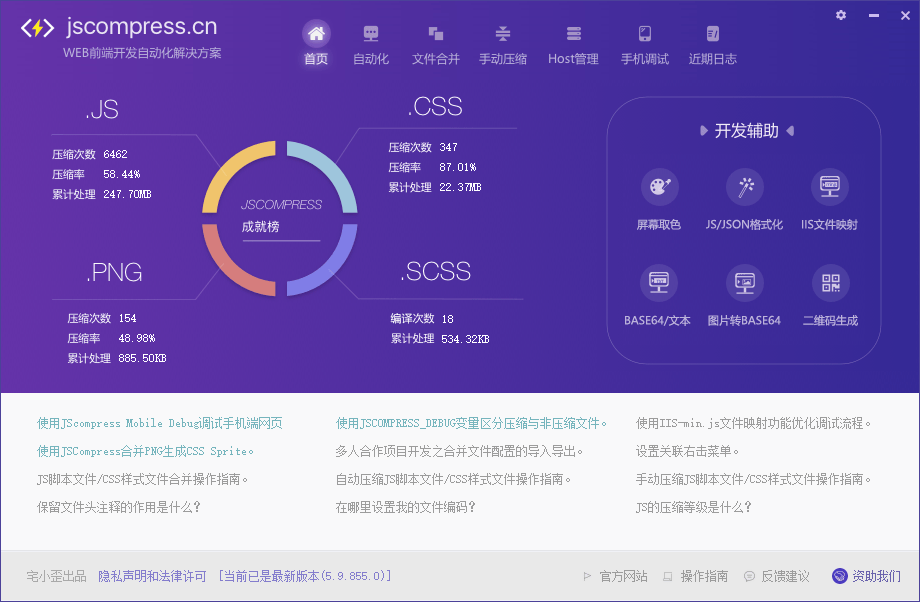Click SCSS 累计处理 value 534.32KB
The image size is (920, 602).
pyautogui.click(x=465, y=339)
